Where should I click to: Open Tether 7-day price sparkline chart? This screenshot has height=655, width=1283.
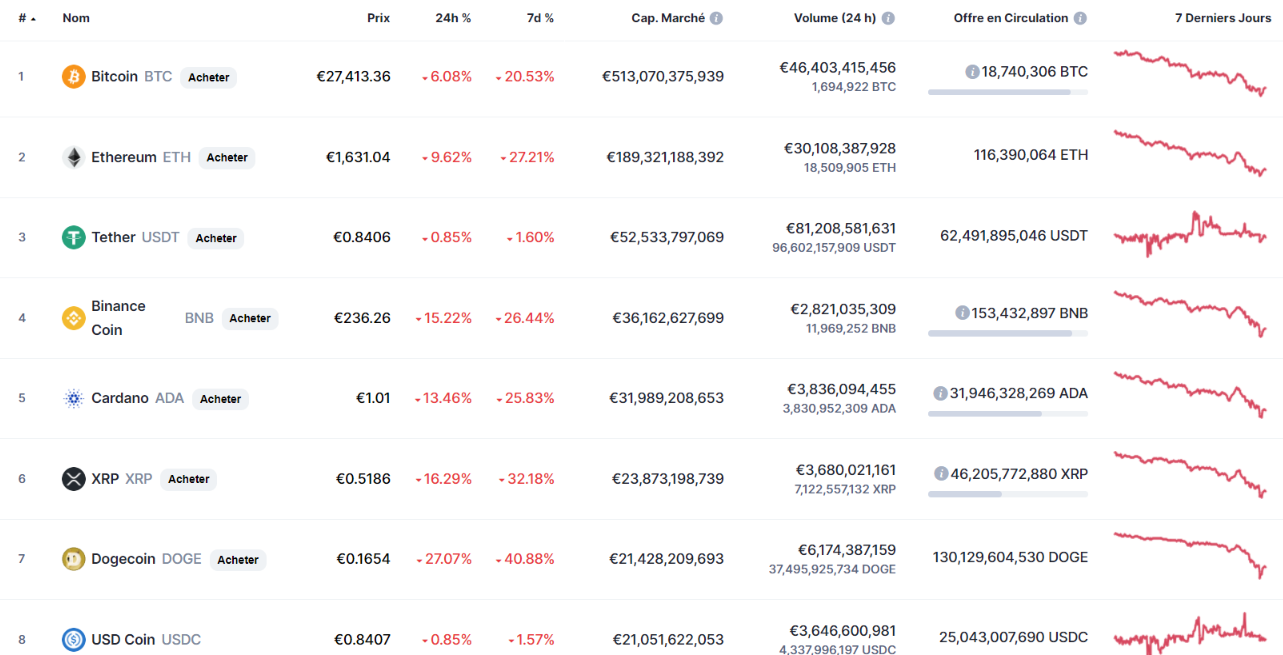(x=1190, y=236)
